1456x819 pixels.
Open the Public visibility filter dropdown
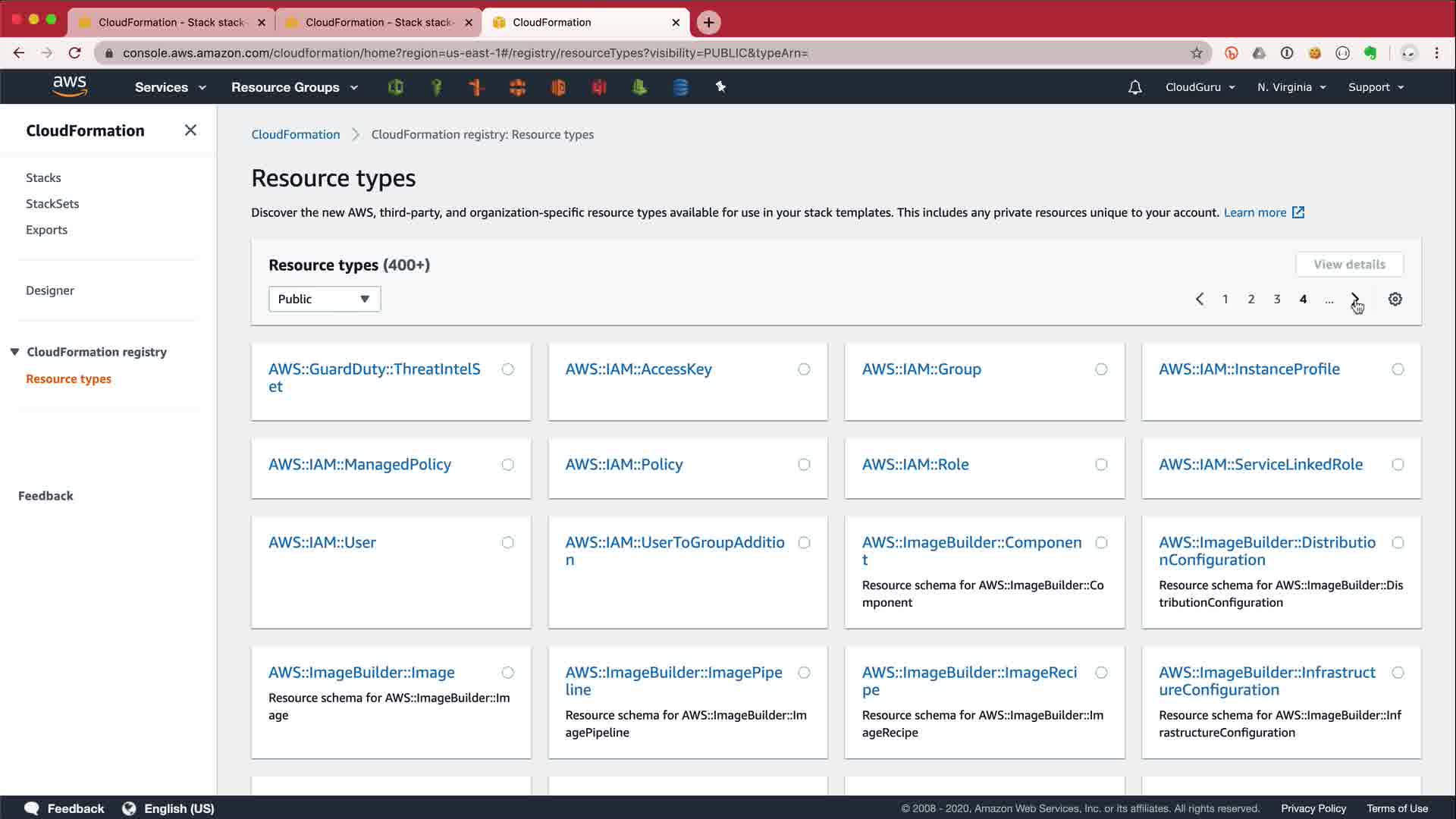(x=324, y=299)
